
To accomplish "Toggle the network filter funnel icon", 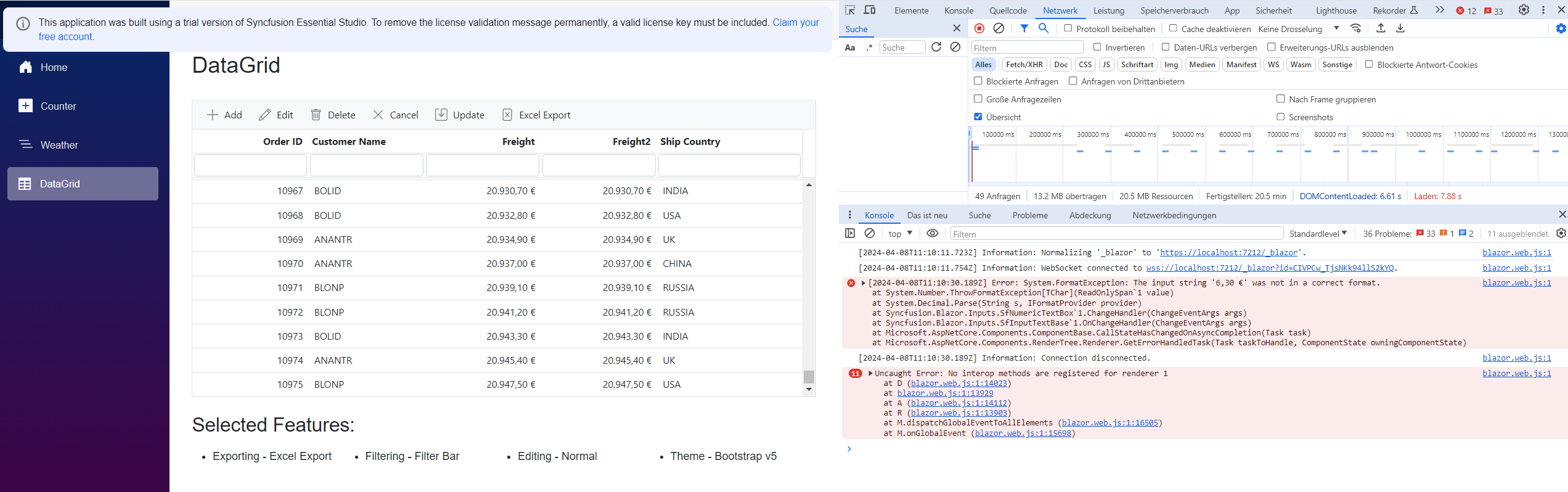I will (1024, 28).
